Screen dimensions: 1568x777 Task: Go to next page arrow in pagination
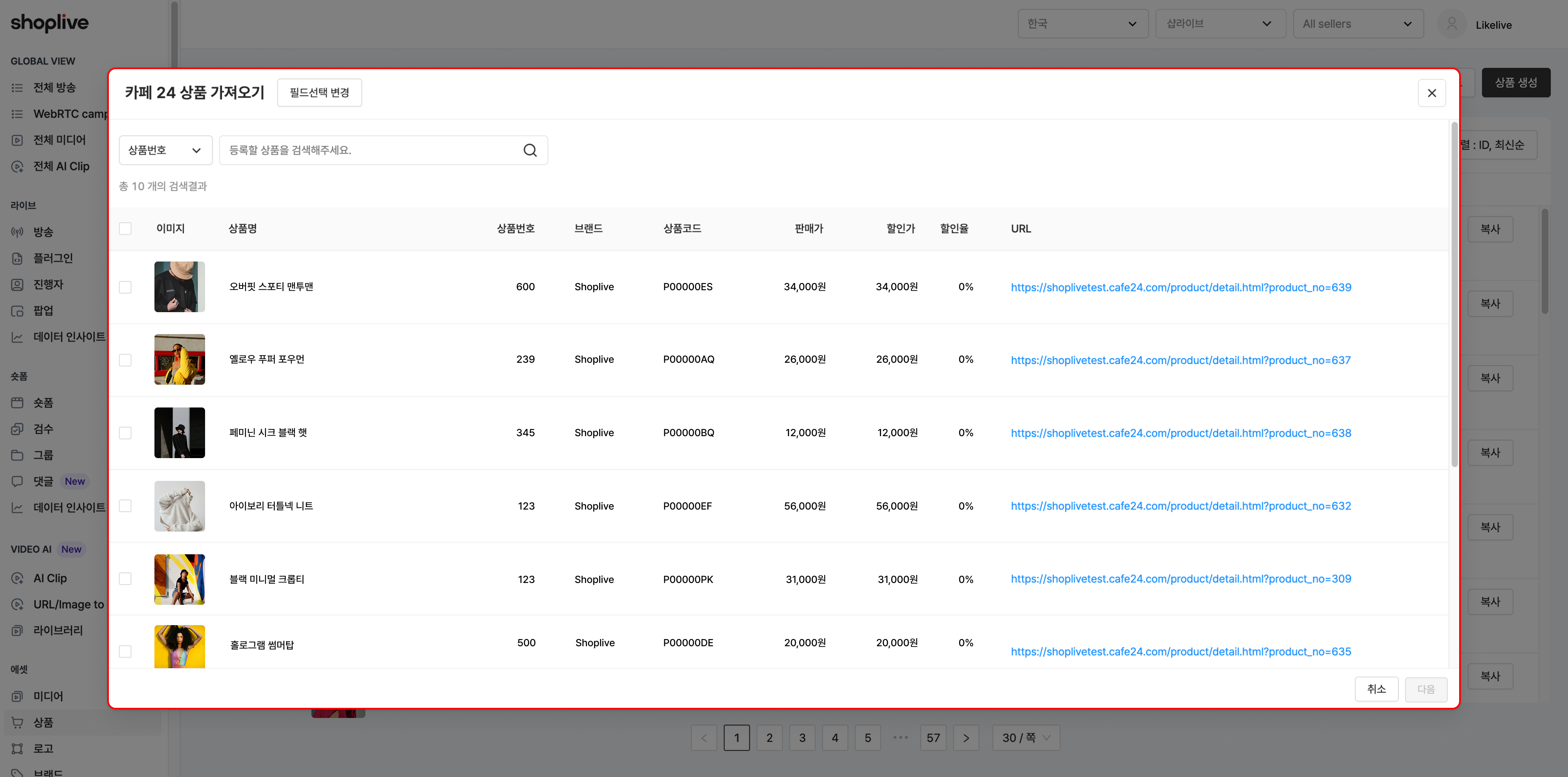966,737
